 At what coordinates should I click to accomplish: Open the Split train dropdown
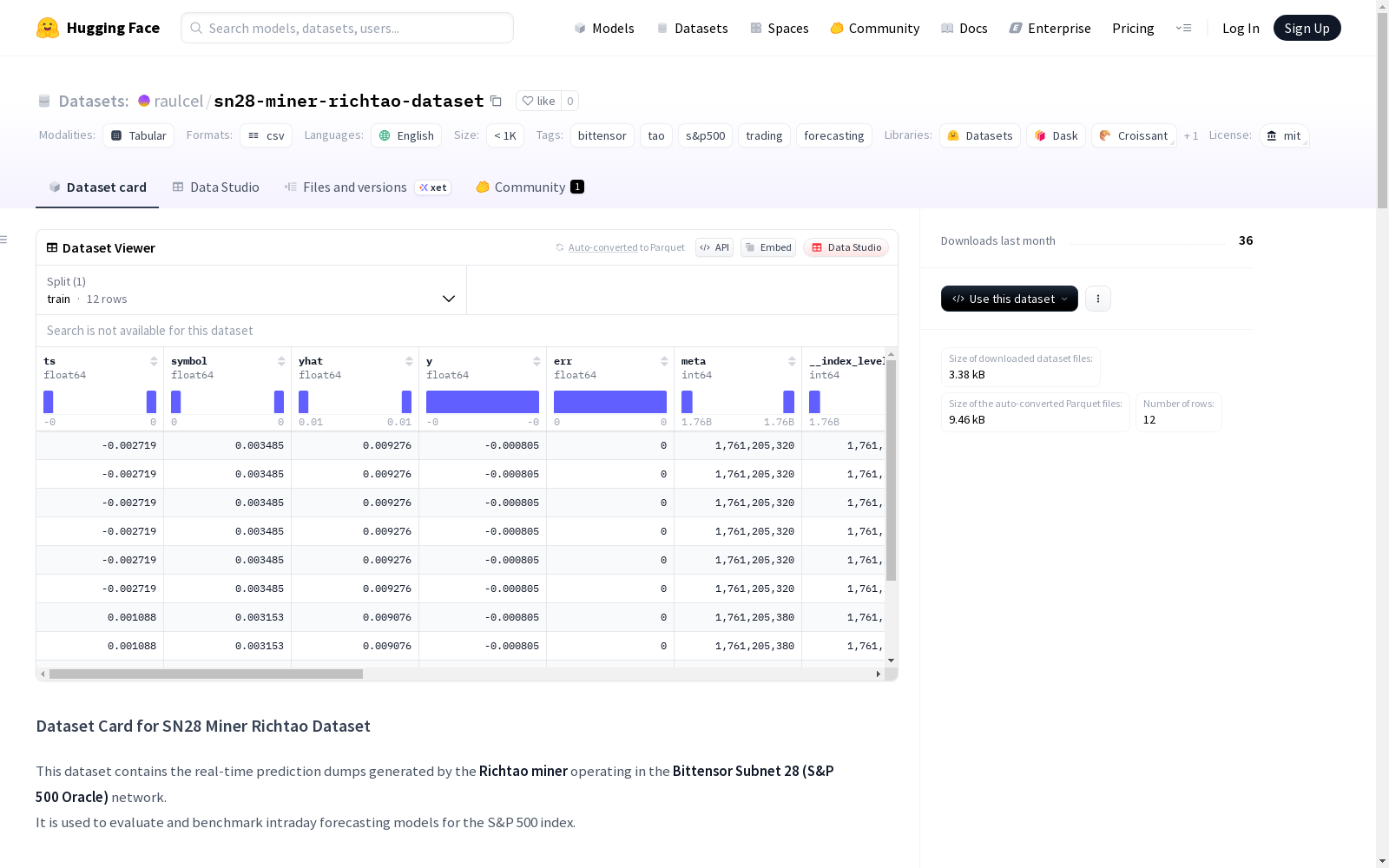tap(252, 290)
